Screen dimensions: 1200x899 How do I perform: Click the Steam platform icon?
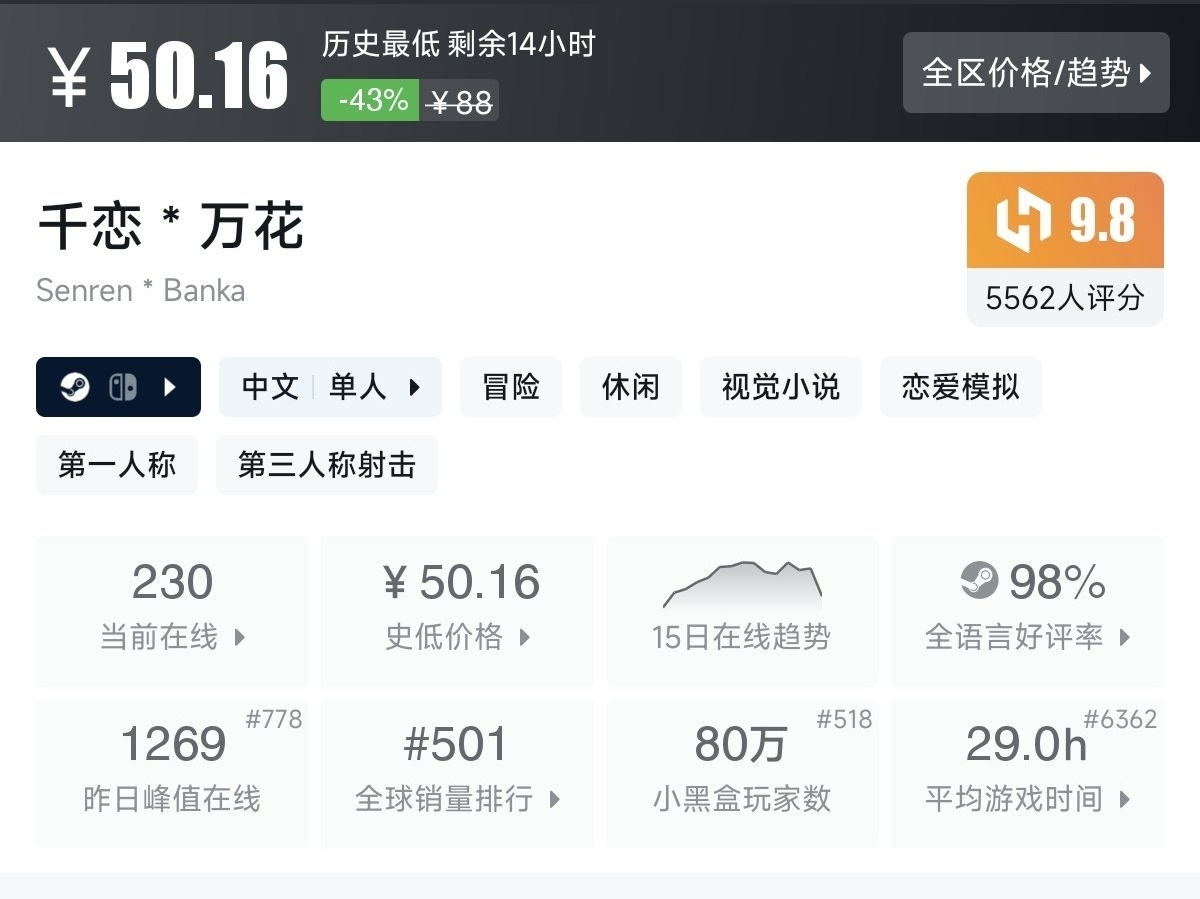pos(75,387)
